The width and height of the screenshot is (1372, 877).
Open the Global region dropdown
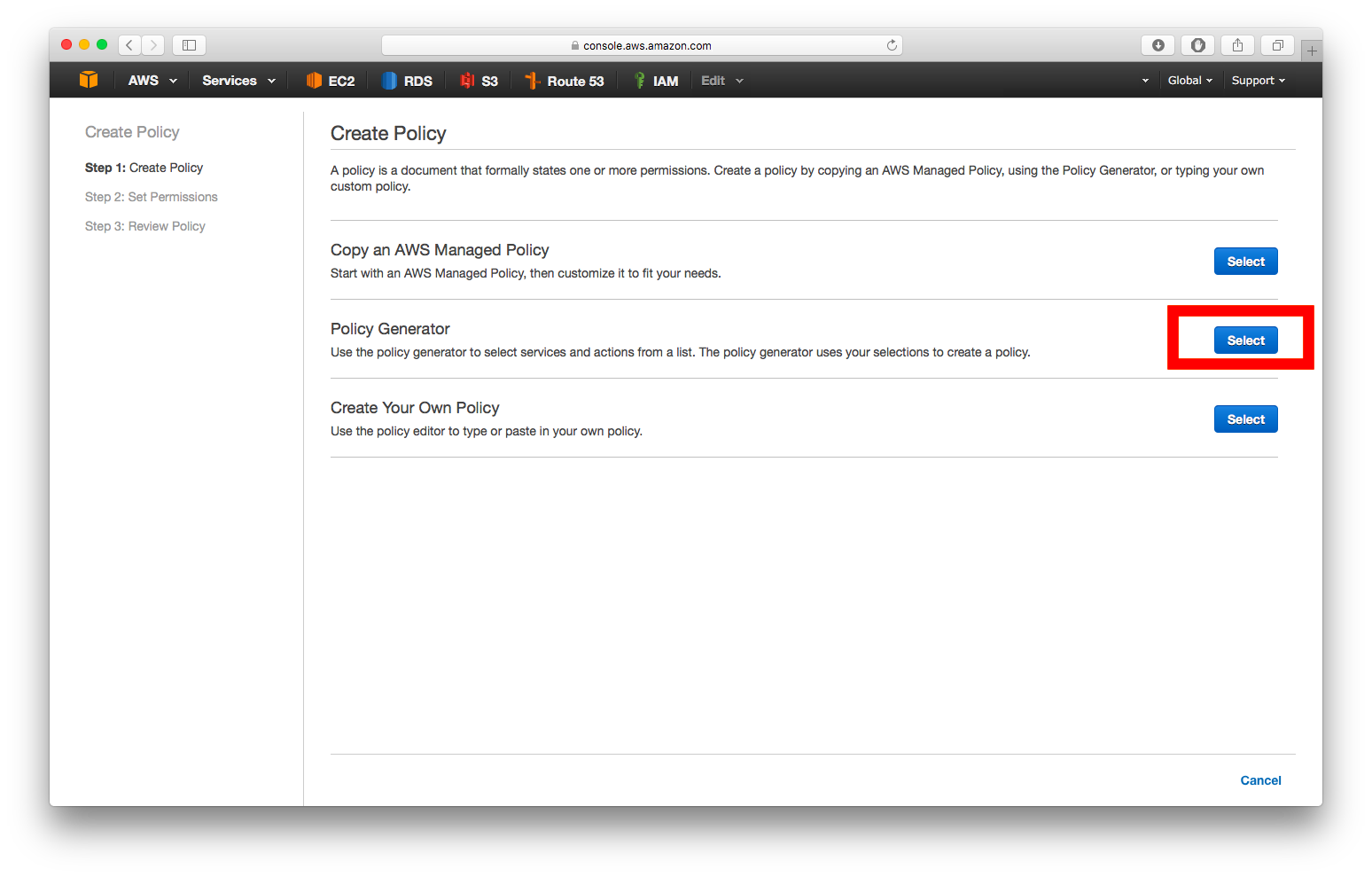pos(1189,81)
